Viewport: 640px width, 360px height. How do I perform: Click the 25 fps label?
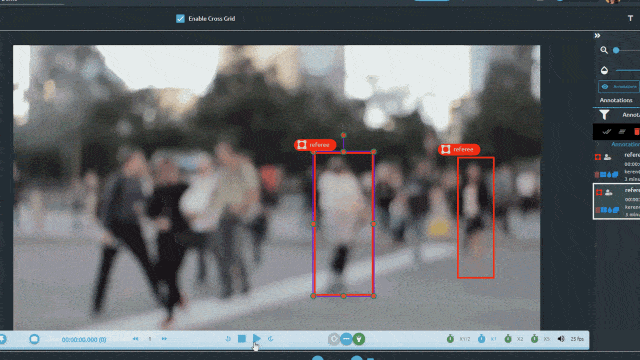(x=577, y=339)
